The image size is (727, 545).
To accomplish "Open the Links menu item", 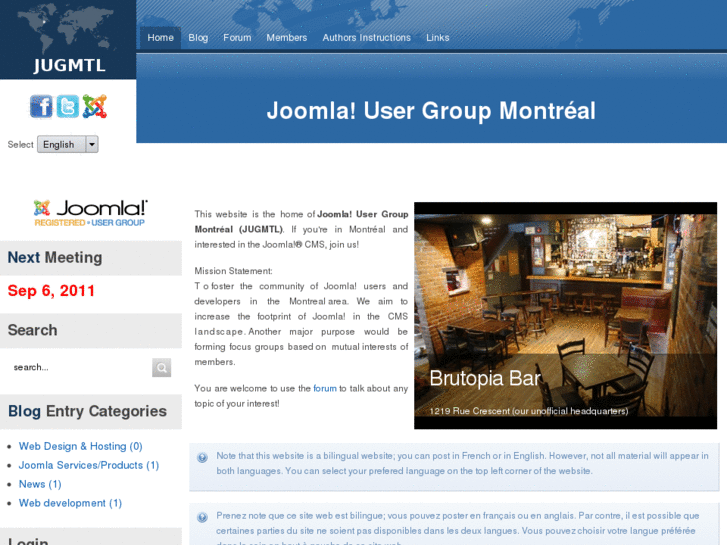I will (x=438, y=38).
